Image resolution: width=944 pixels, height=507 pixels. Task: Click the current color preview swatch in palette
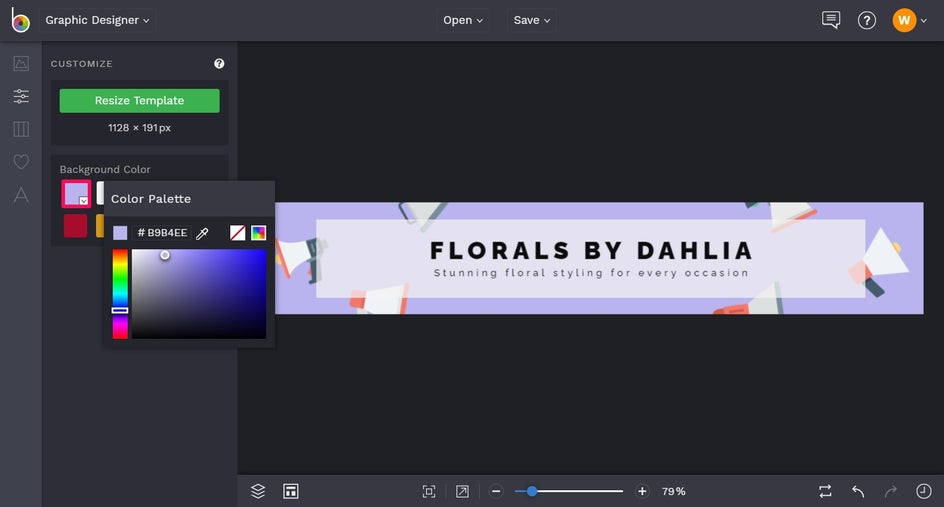120,232
